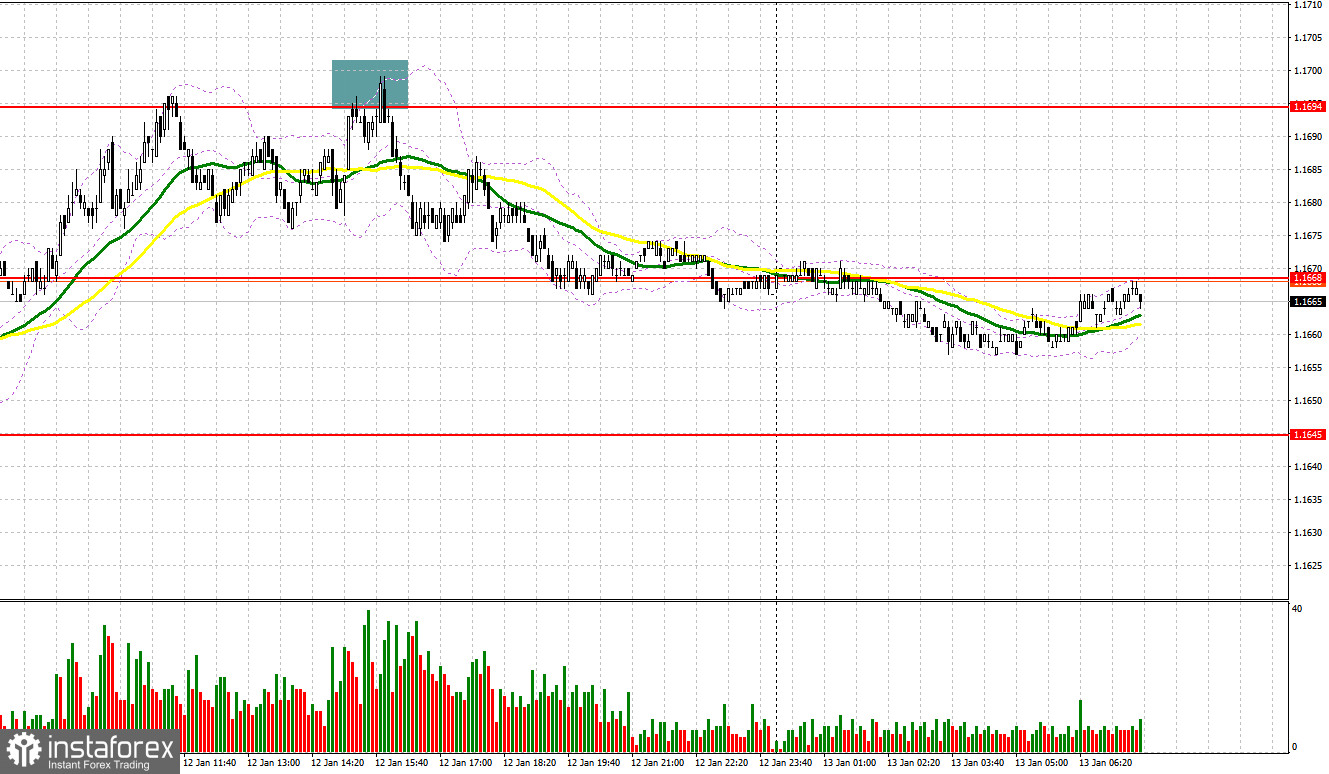1329x774 pixels.
Task: Click the 1.1710 value on the price axis
Action: pyautogui.click(x=1310, y=7)
